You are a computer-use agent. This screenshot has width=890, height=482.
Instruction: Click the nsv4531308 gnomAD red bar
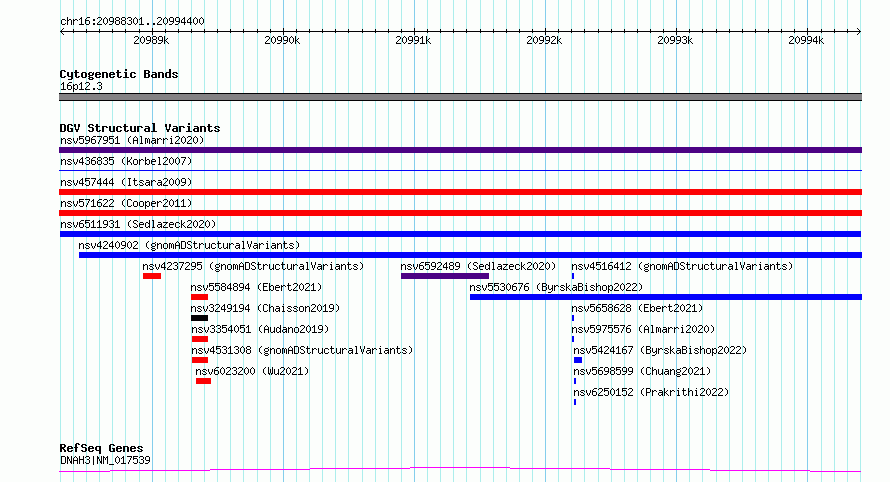click(x=200, y=360)
